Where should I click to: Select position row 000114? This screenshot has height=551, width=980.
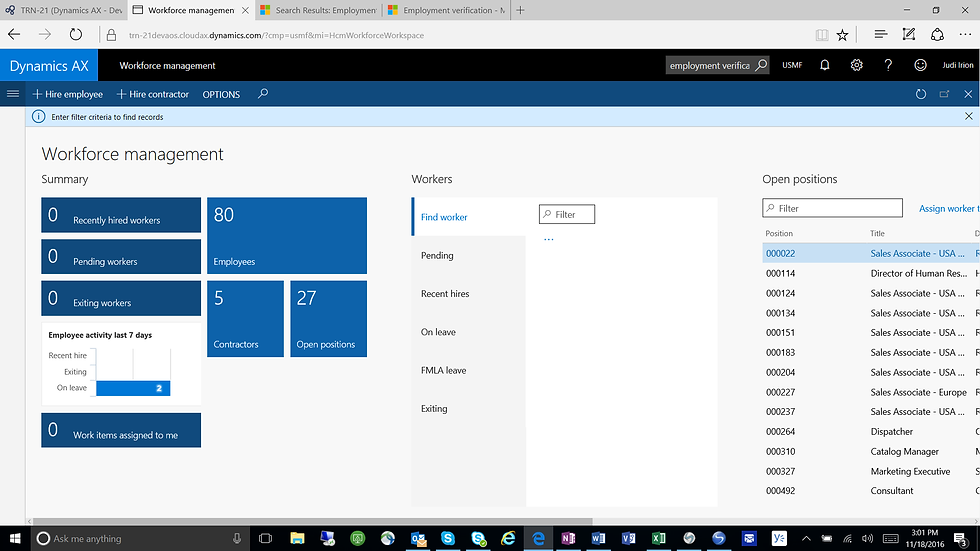[x=871, y=273]
